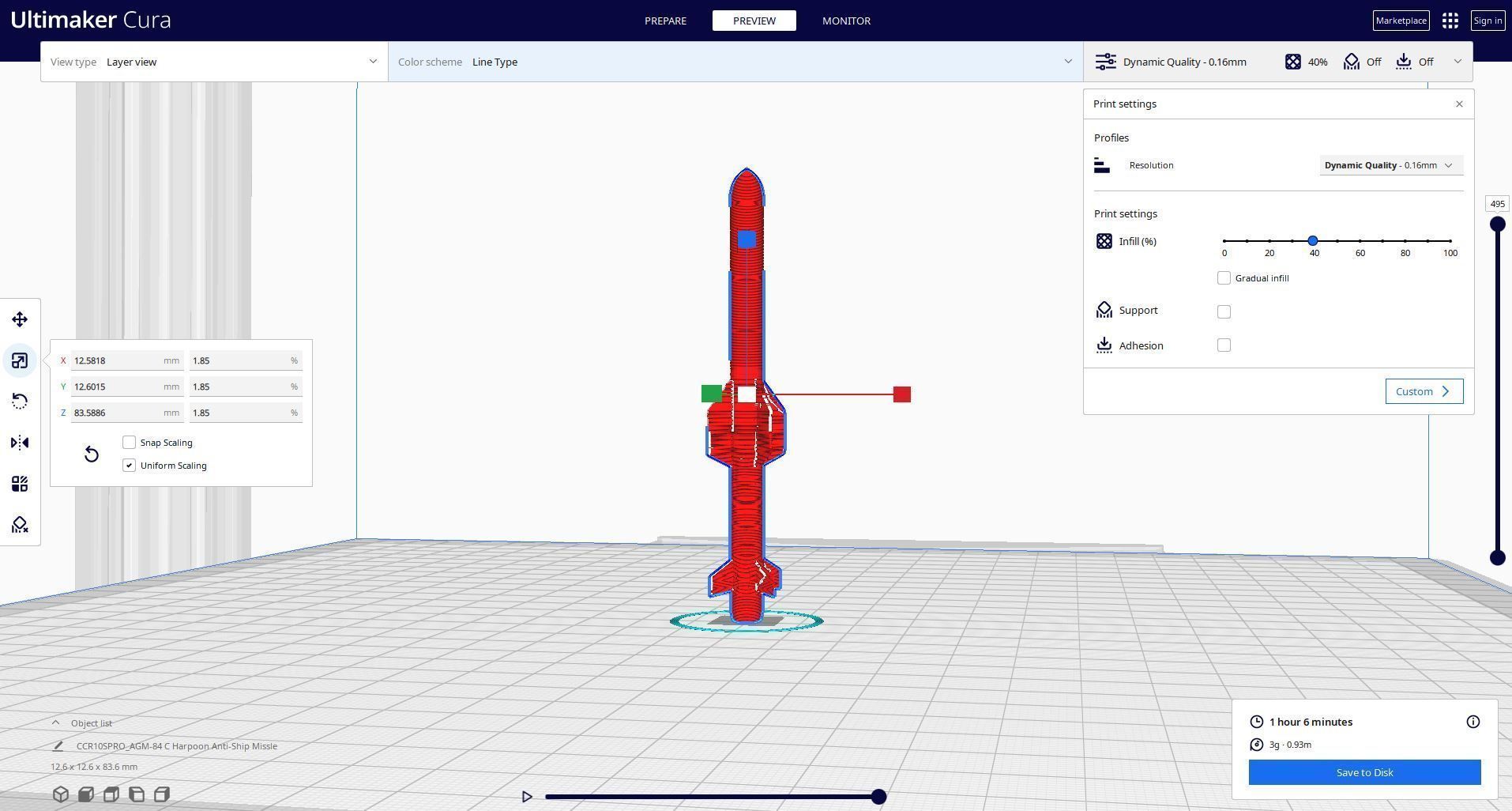1512x811 pixels.
Task: Click the Custom settings button
Action: (x=1424, y=391)
